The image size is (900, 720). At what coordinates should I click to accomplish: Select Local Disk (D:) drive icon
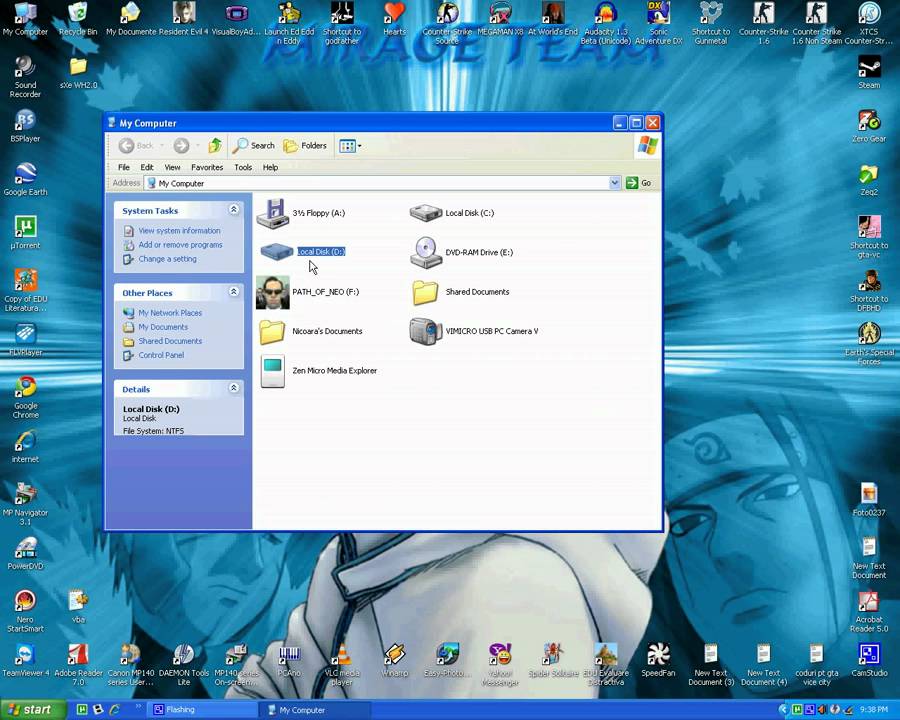[x=277, y=251]
